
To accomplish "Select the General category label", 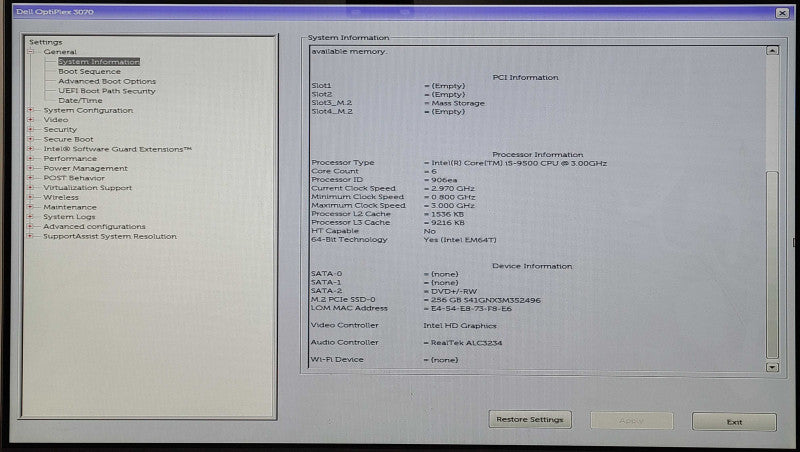I will (60, 52).
